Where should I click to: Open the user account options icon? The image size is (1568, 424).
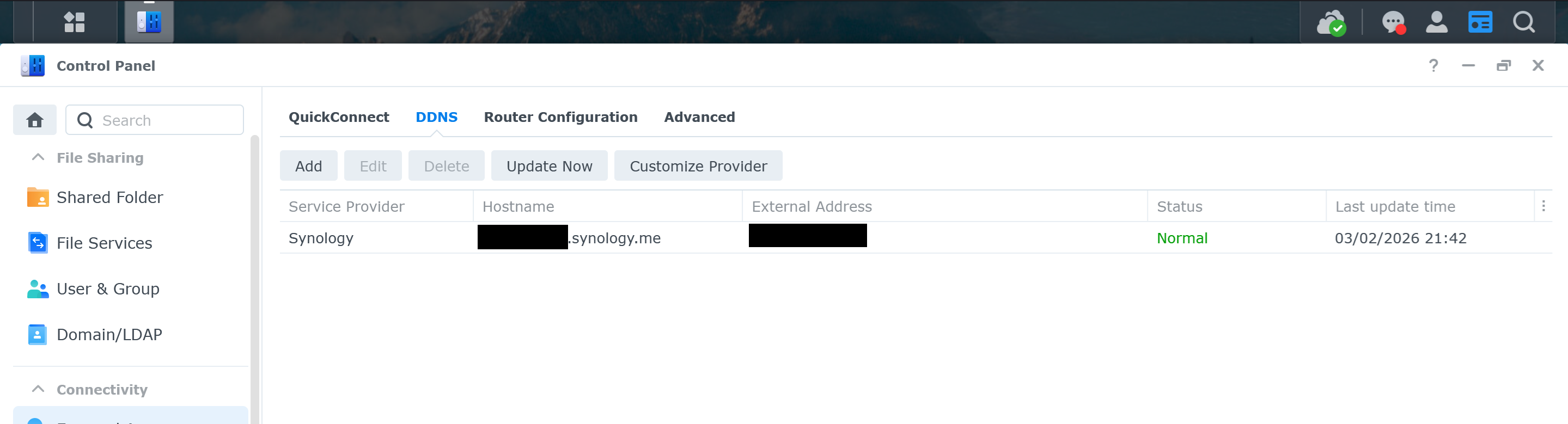[1437, 22]
